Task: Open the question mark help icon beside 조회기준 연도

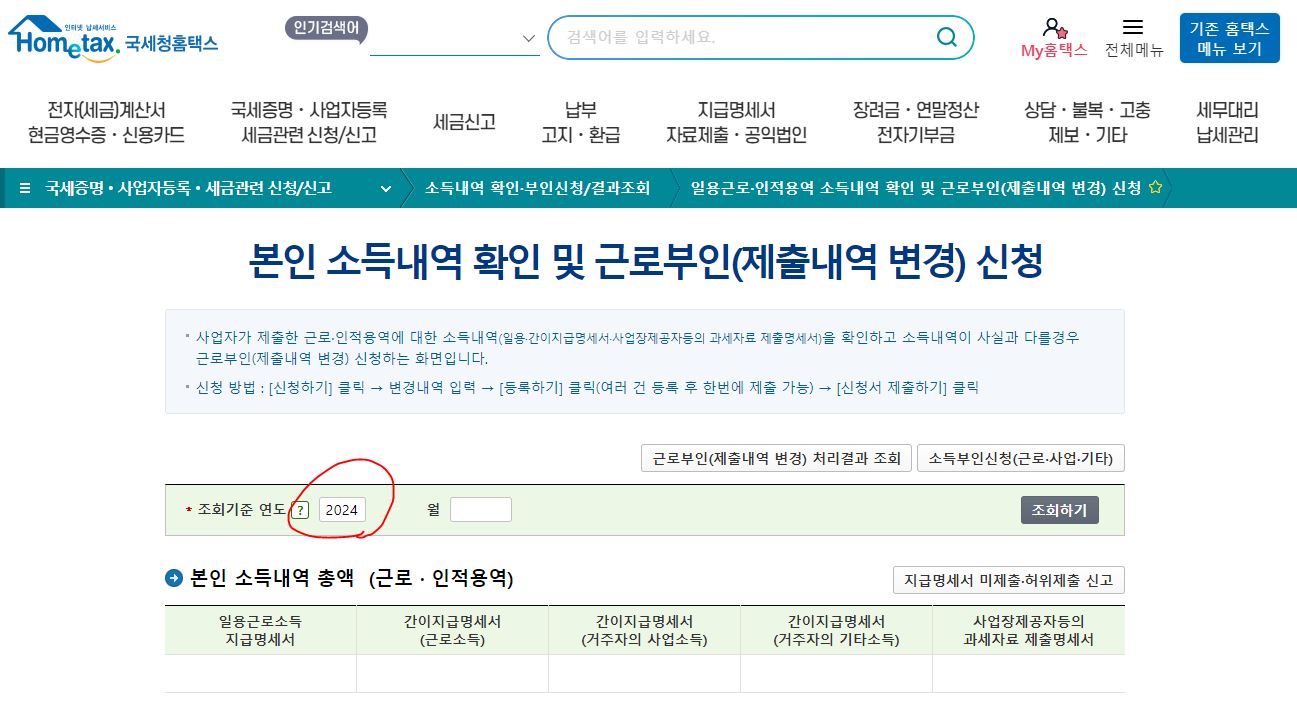Action: [302, 510]
